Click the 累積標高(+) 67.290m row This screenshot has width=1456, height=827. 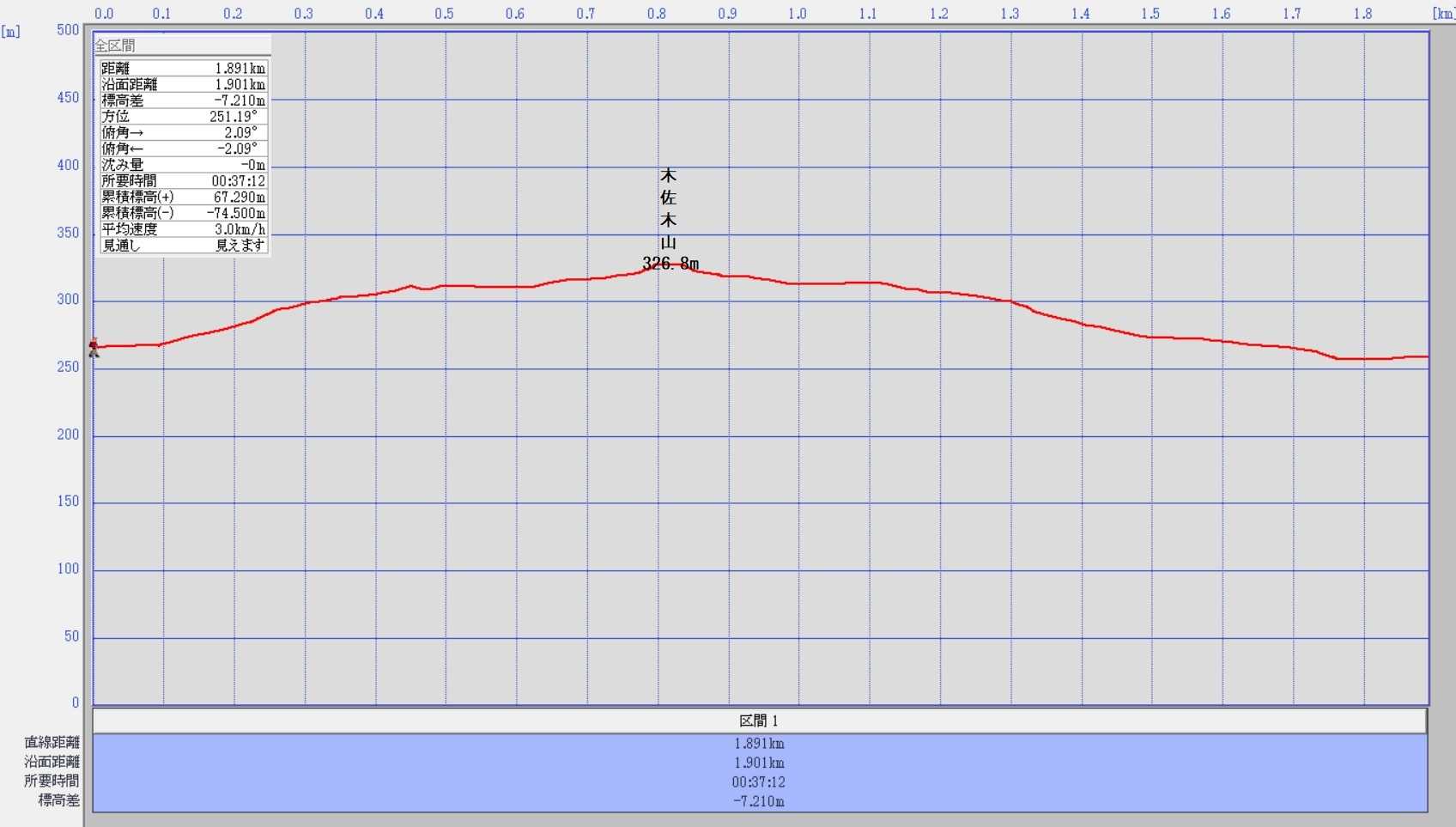click(x=183, y=197)
